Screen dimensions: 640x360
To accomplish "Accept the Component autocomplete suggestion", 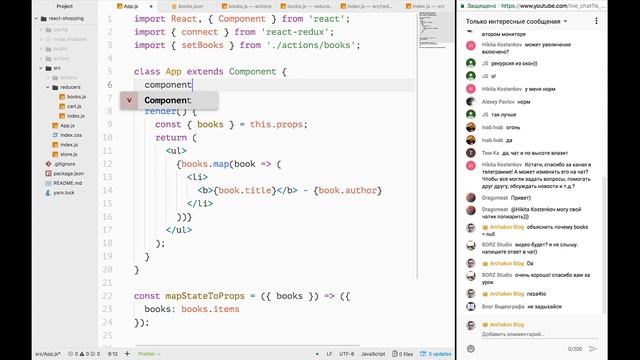I will click(169, 100).
